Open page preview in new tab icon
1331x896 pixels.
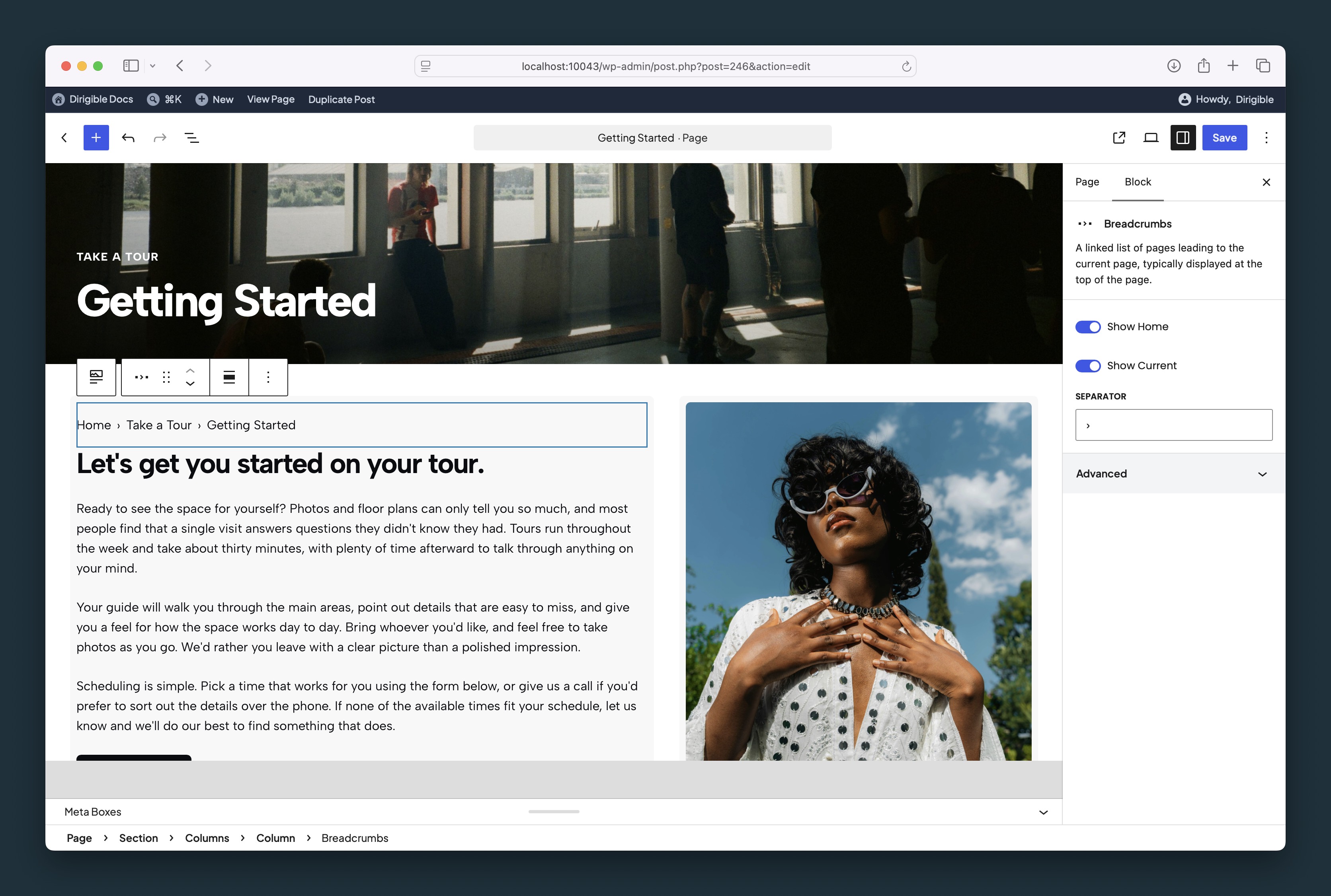[1119, 138]
